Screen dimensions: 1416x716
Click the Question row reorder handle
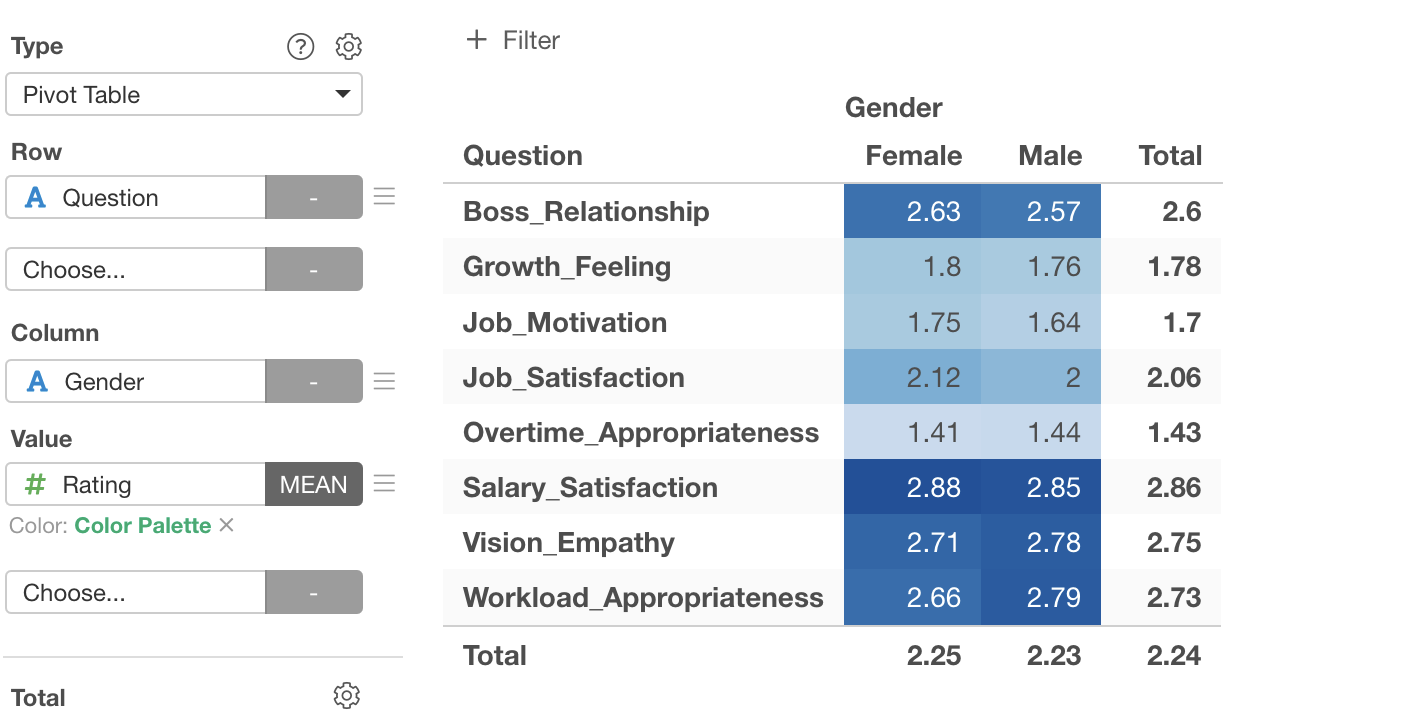[384, 197]
